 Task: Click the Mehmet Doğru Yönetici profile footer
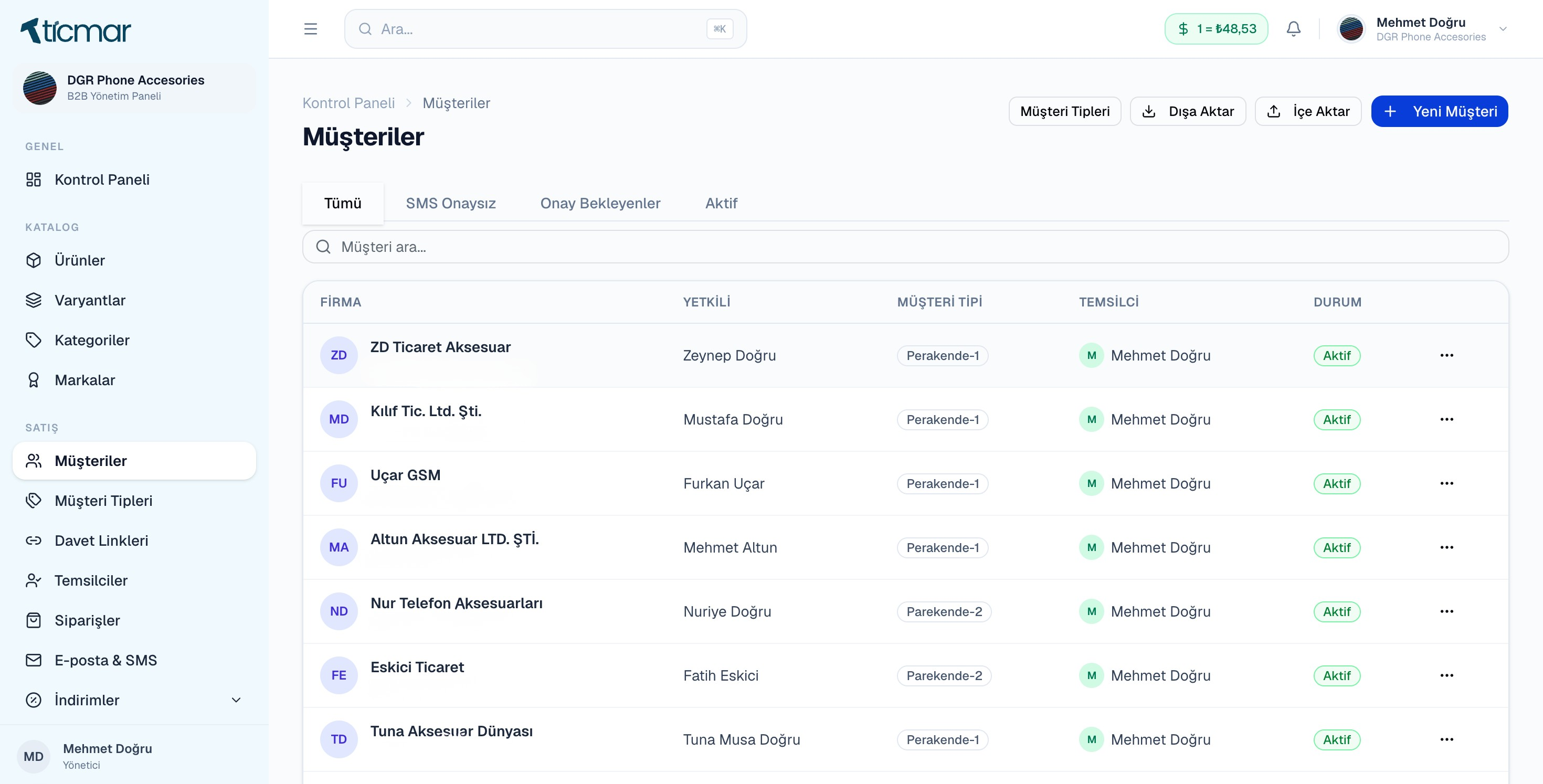point(134,756)
